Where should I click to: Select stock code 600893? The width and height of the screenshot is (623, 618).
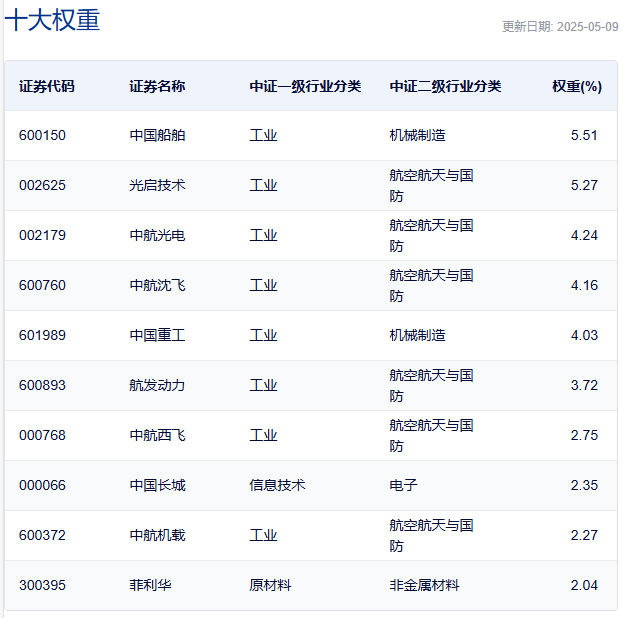[43, 385]
